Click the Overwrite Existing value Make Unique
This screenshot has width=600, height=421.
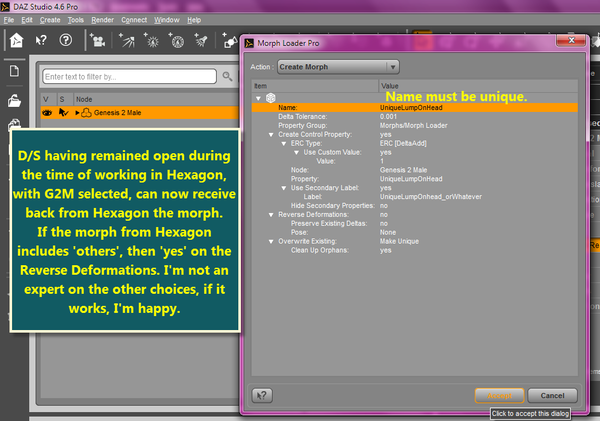399,242
